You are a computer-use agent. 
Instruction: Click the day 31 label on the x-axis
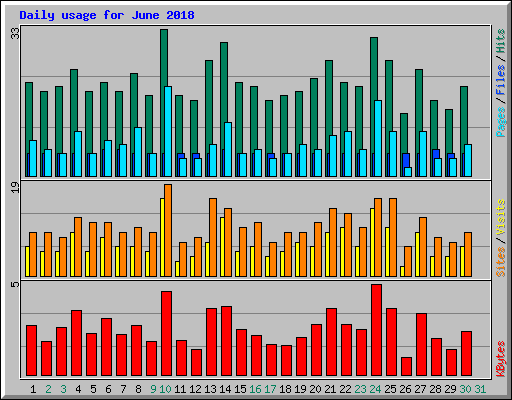[x=480, y=389]
